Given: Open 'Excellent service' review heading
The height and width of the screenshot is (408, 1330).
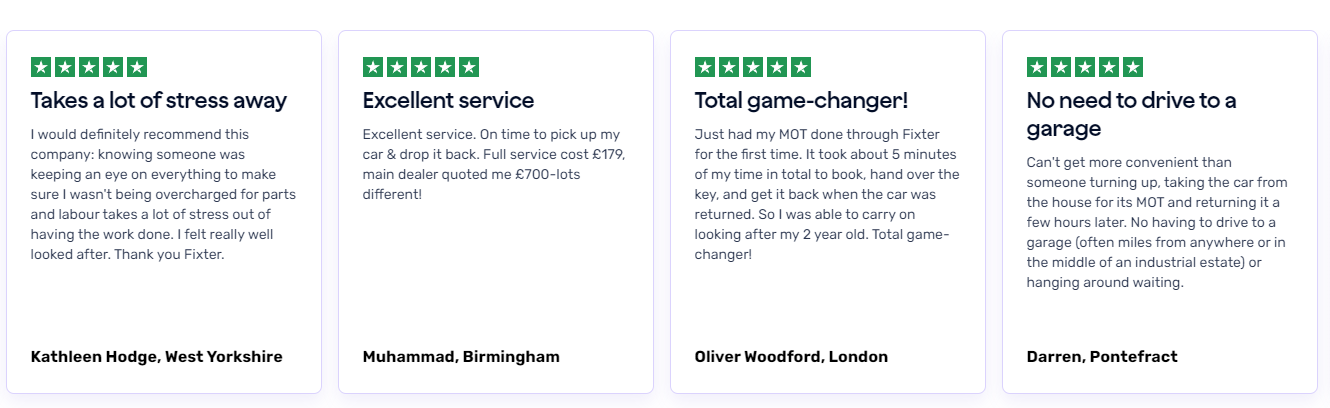Looking at the screenshot, I should (448, 100).
